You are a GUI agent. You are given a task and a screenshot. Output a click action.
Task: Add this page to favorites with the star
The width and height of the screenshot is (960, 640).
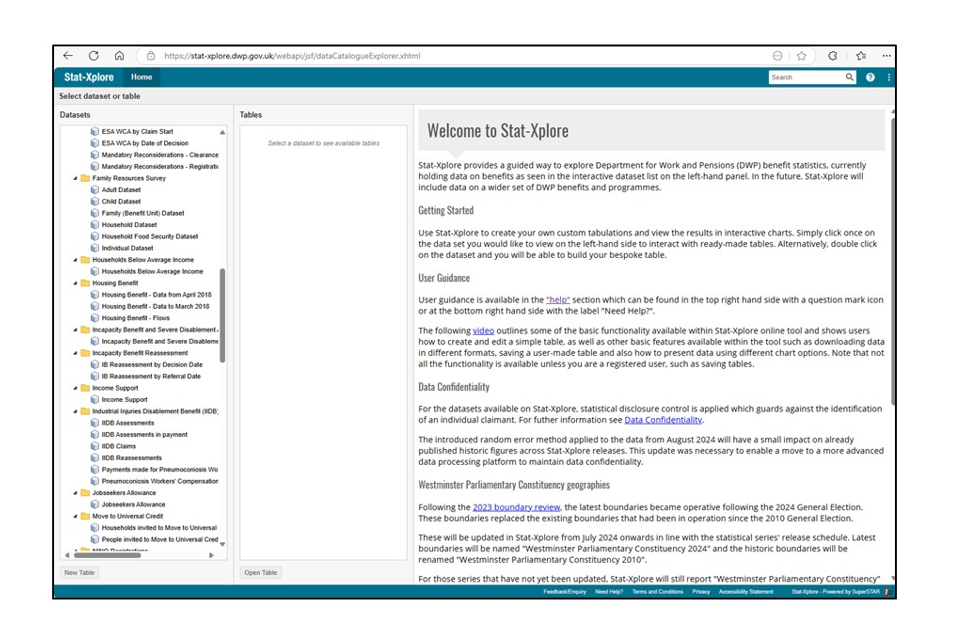[801, 56]
